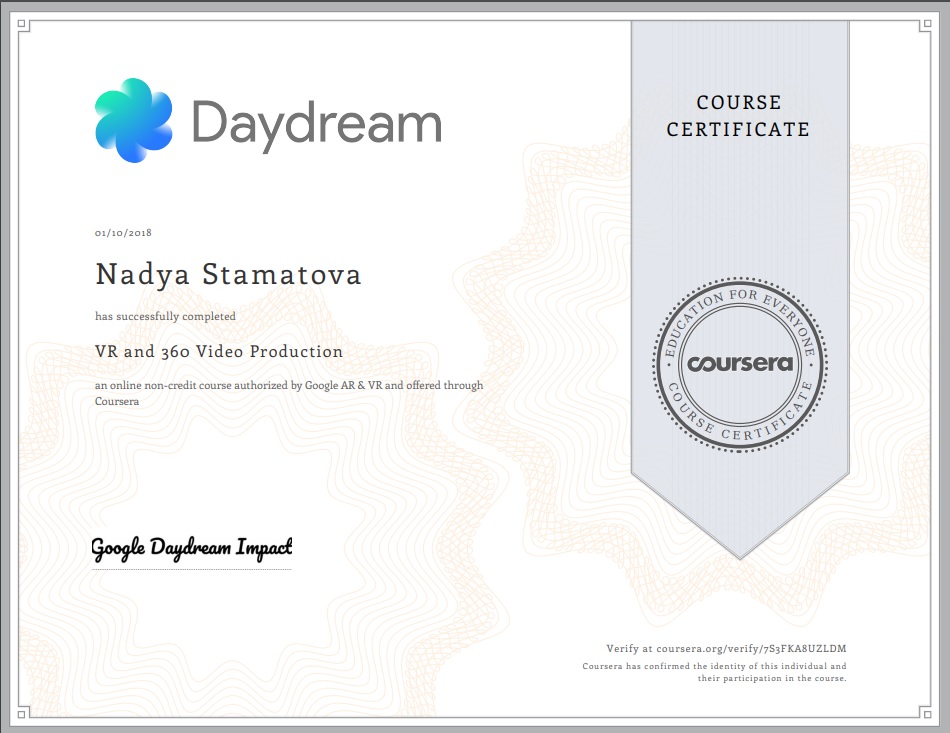
Task: Select course title VR and 360 Video Production
Action: 219,351
